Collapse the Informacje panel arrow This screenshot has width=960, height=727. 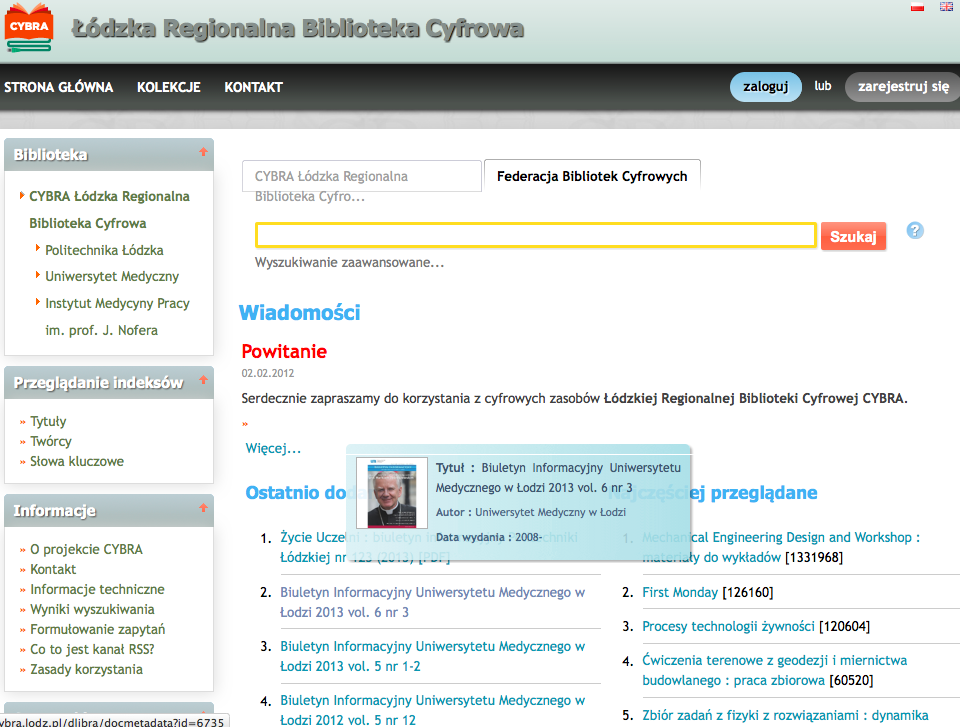pyautogui.click(x=203, y=508)
